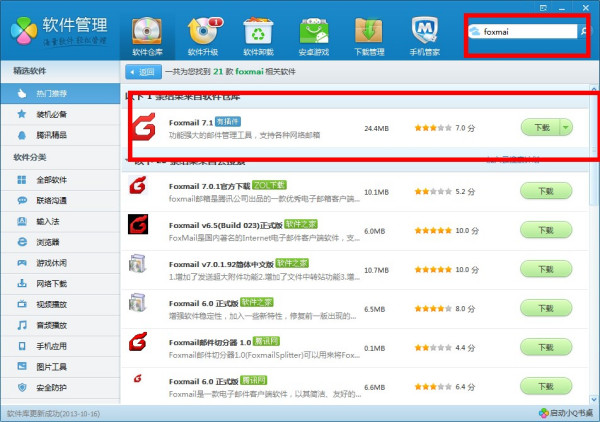Download Foxmail 7.0.1官方下载

coord(546,191)
